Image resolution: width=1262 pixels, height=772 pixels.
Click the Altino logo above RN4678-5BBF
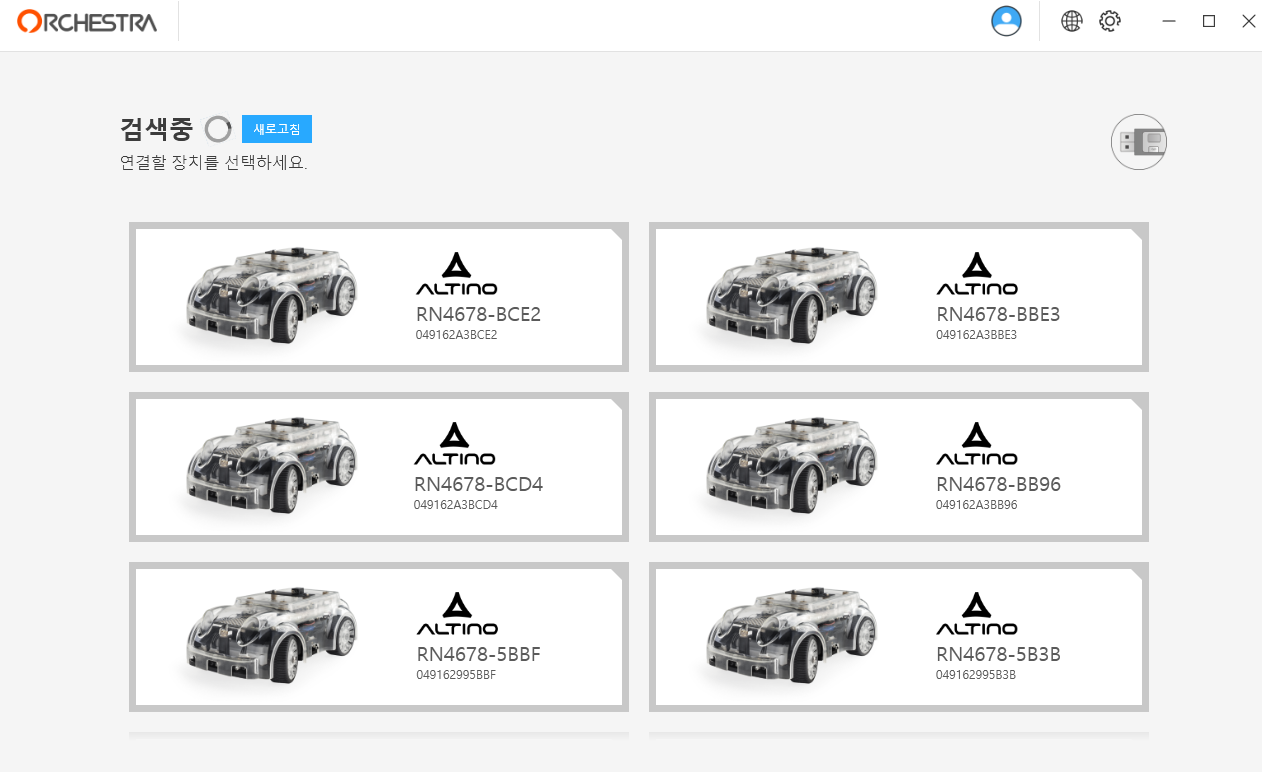tap(456, 614)
